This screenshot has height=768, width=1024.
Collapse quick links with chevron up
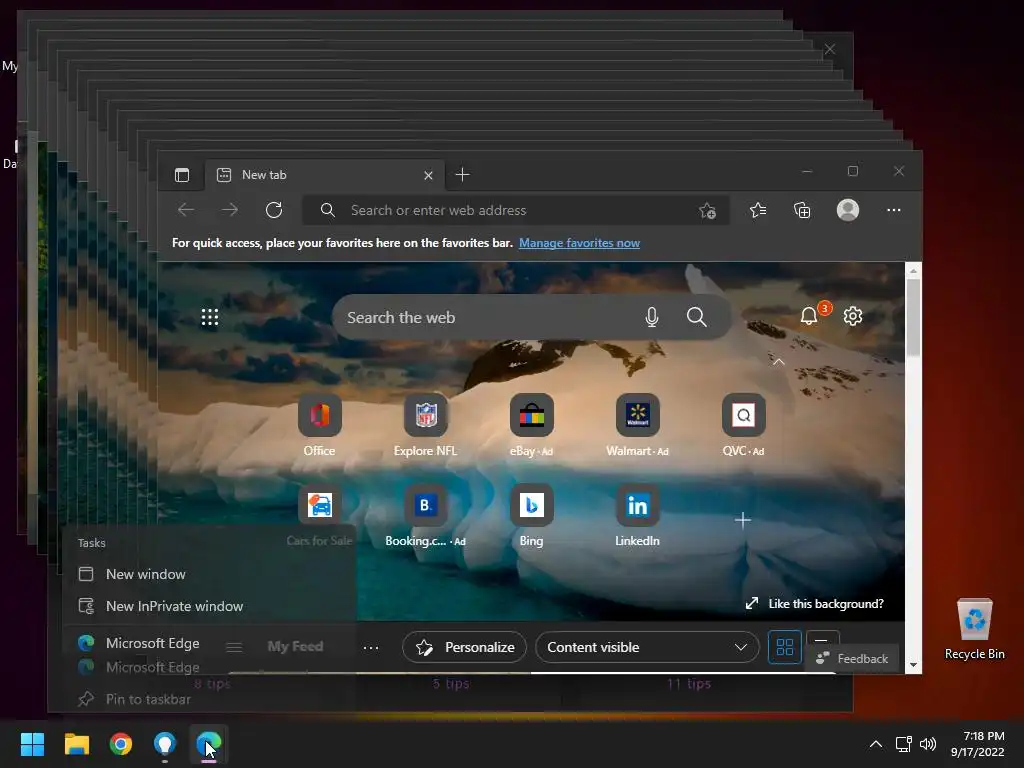pyautogui.click(x=778, y=361)
